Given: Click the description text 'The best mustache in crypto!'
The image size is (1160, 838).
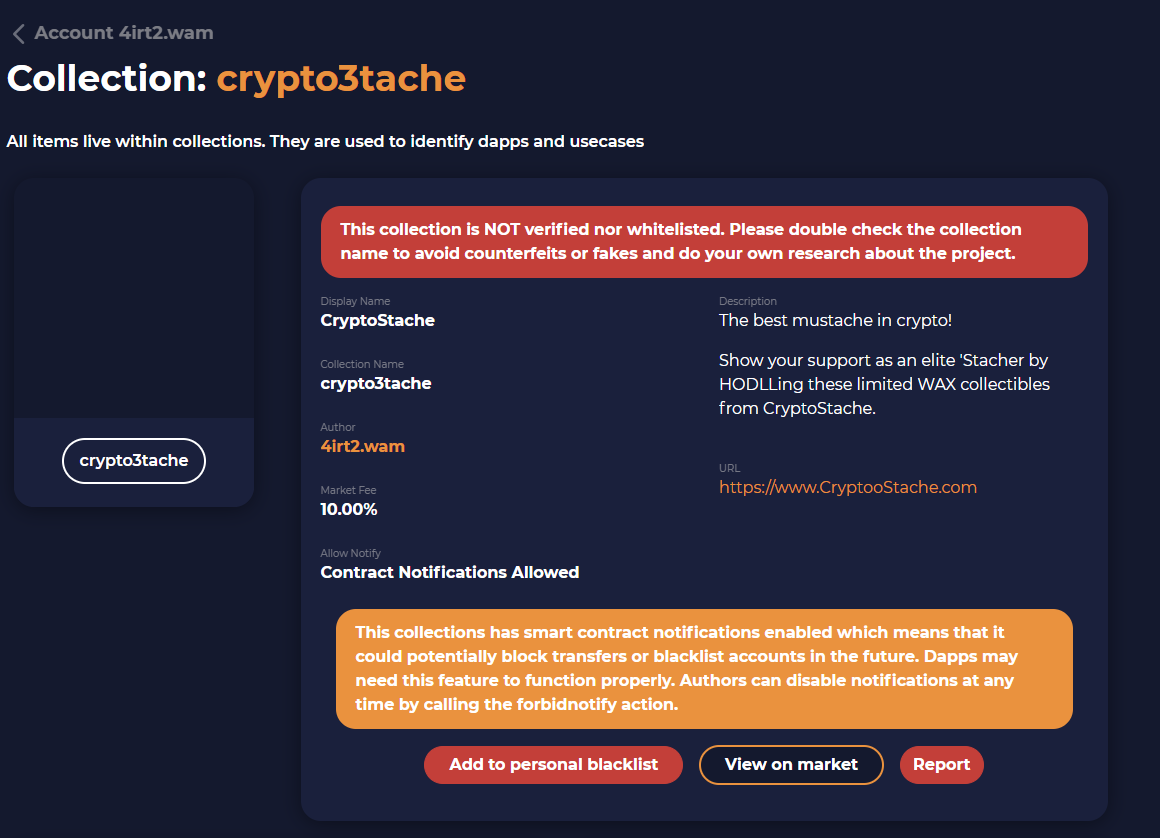Looking at the screenshot, I should coord(835,320).
